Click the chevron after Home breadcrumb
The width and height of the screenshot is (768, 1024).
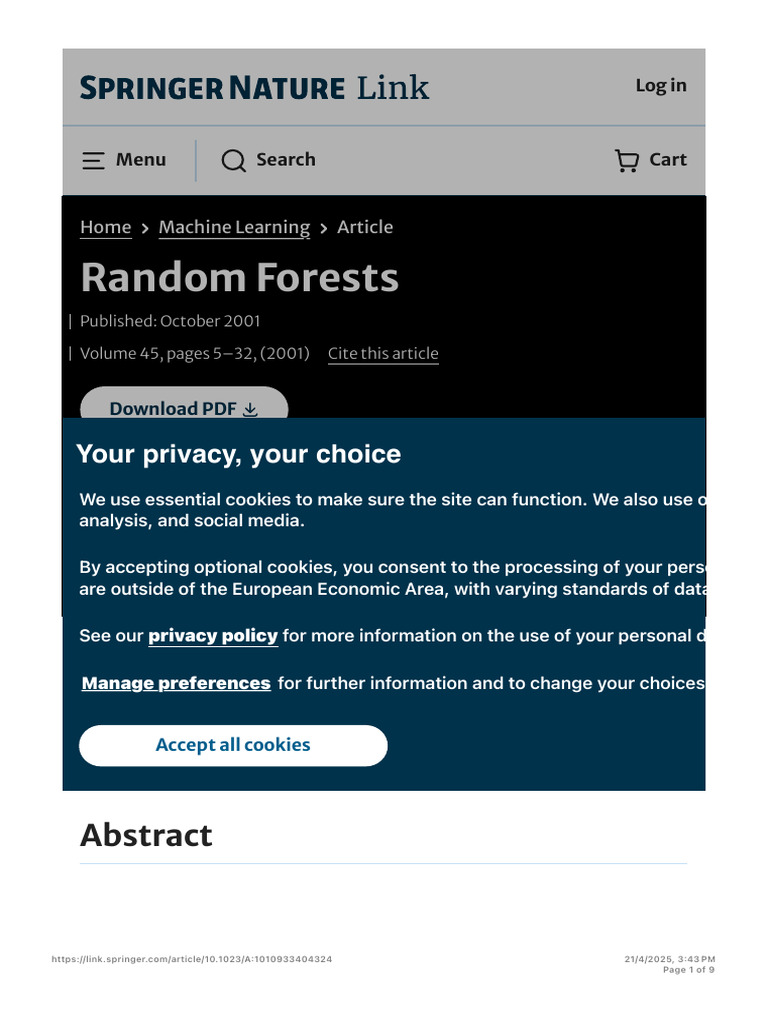pos(145,228)
